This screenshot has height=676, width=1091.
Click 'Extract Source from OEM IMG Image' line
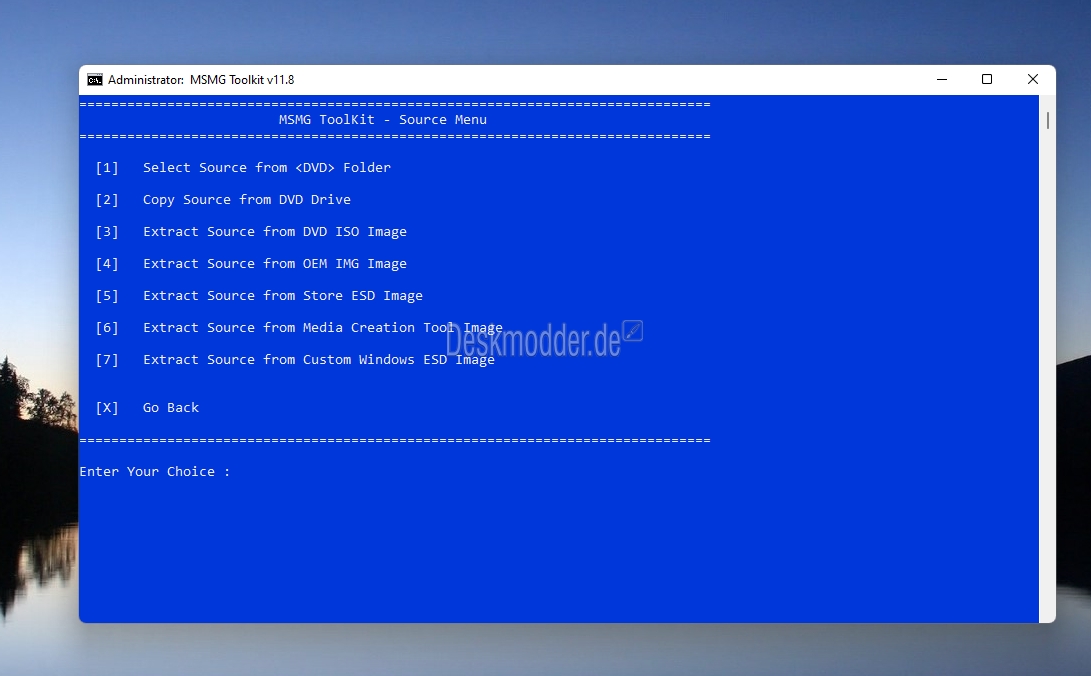(275, 264)
